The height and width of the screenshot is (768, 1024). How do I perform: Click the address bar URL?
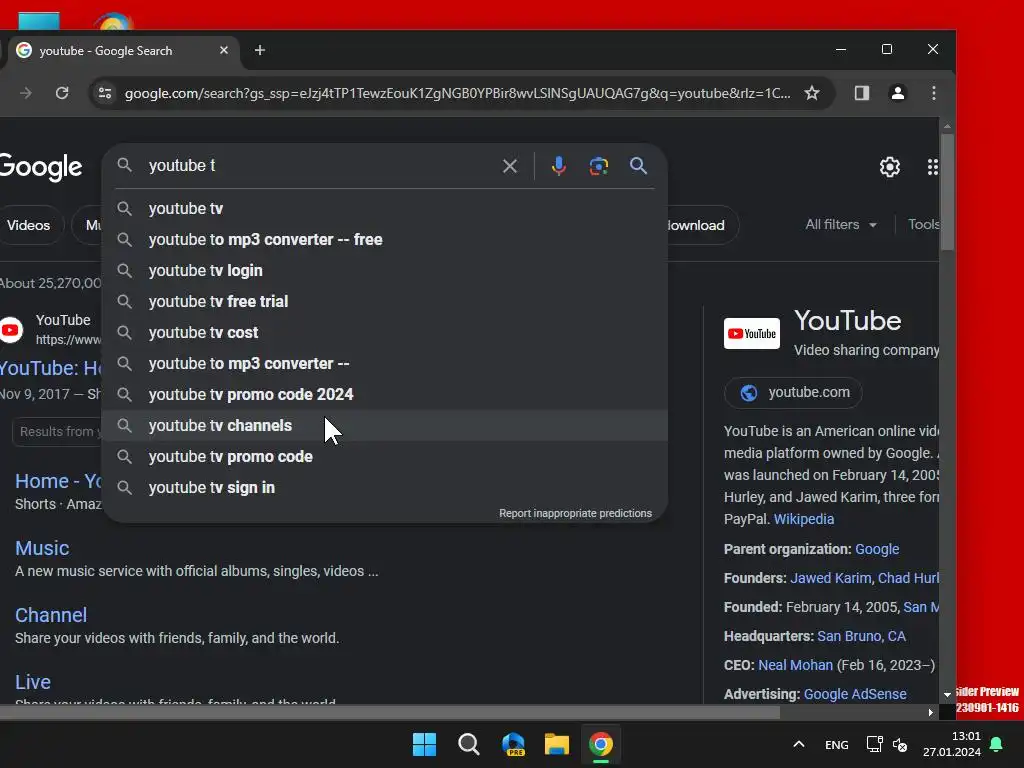point(457,93)
